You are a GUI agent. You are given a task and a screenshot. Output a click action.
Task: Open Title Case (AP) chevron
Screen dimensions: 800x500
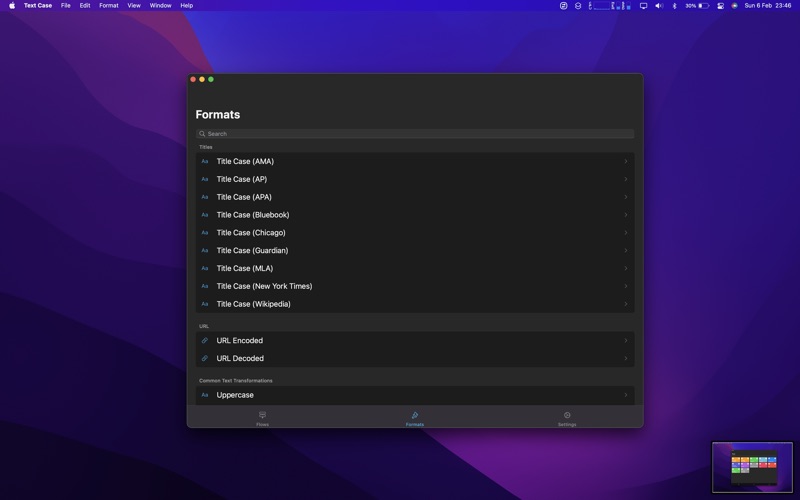626,179
